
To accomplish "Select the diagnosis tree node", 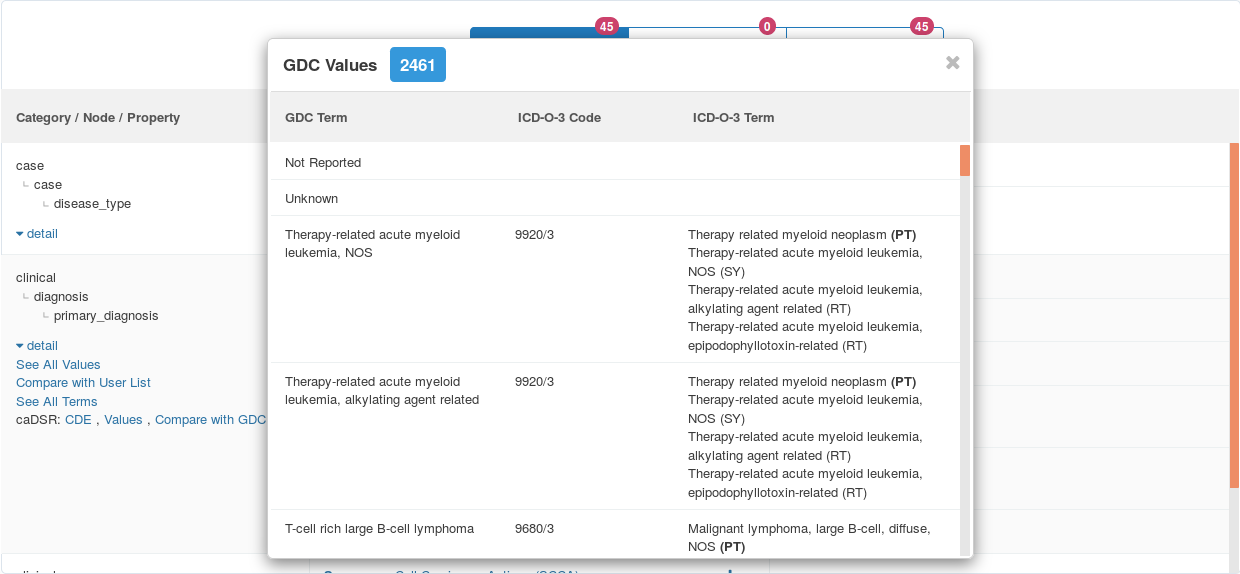I will pyautogui.click(x=61, y=297).
